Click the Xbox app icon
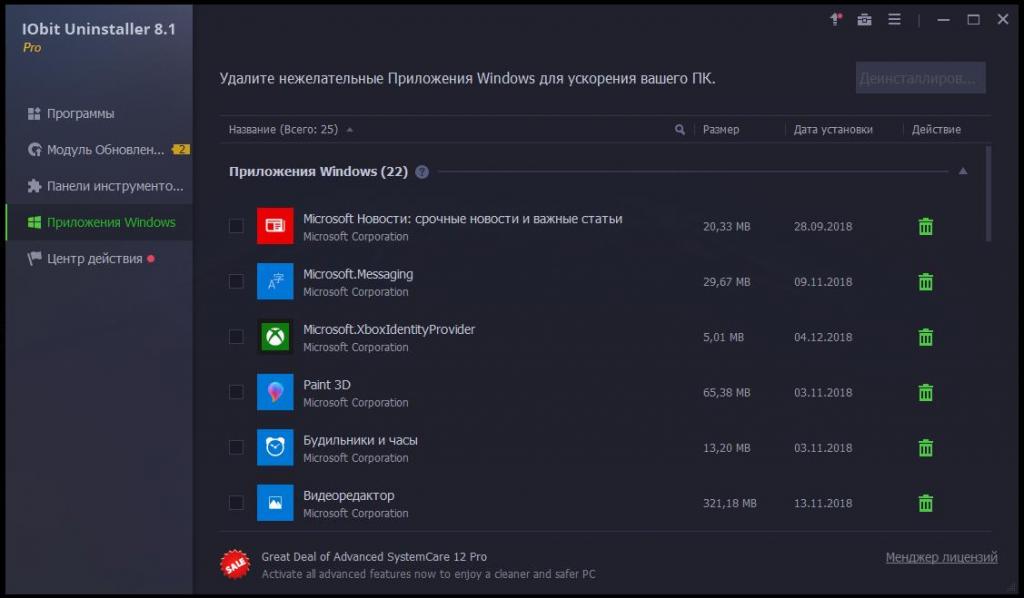The image size is (1024, 598). coord(275,337)
